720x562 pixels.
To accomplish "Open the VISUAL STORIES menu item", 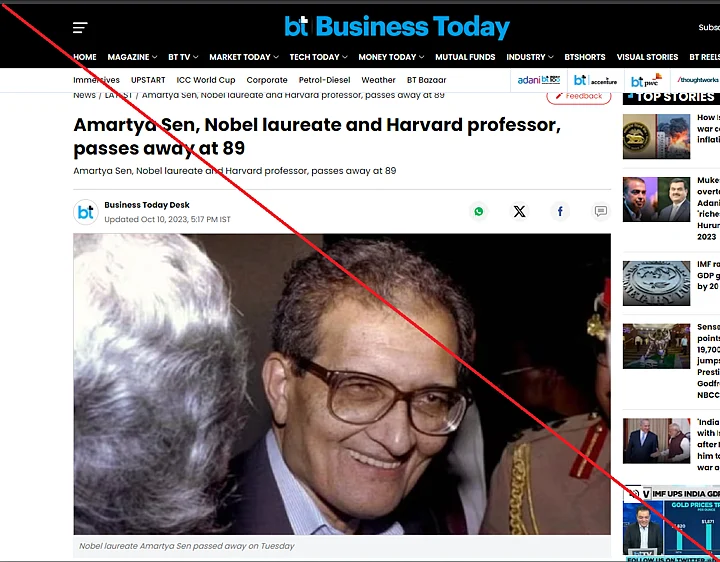I will pyautogui.click(x=647, y=57).
